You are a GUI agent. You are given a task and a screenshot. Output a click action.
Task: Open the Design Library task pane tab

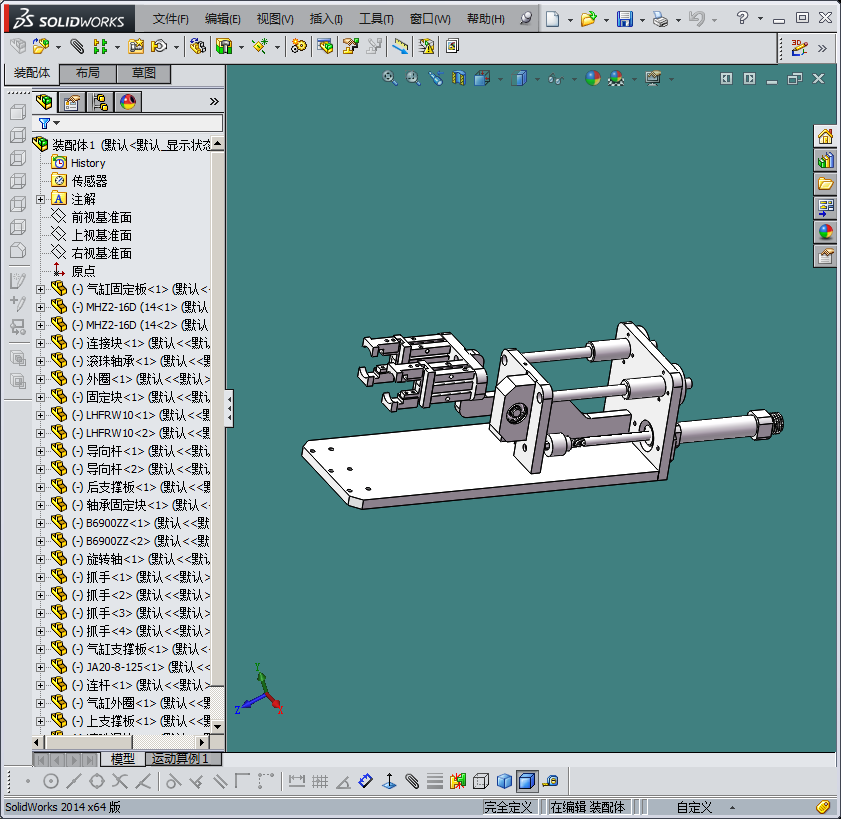click(825, 160)
